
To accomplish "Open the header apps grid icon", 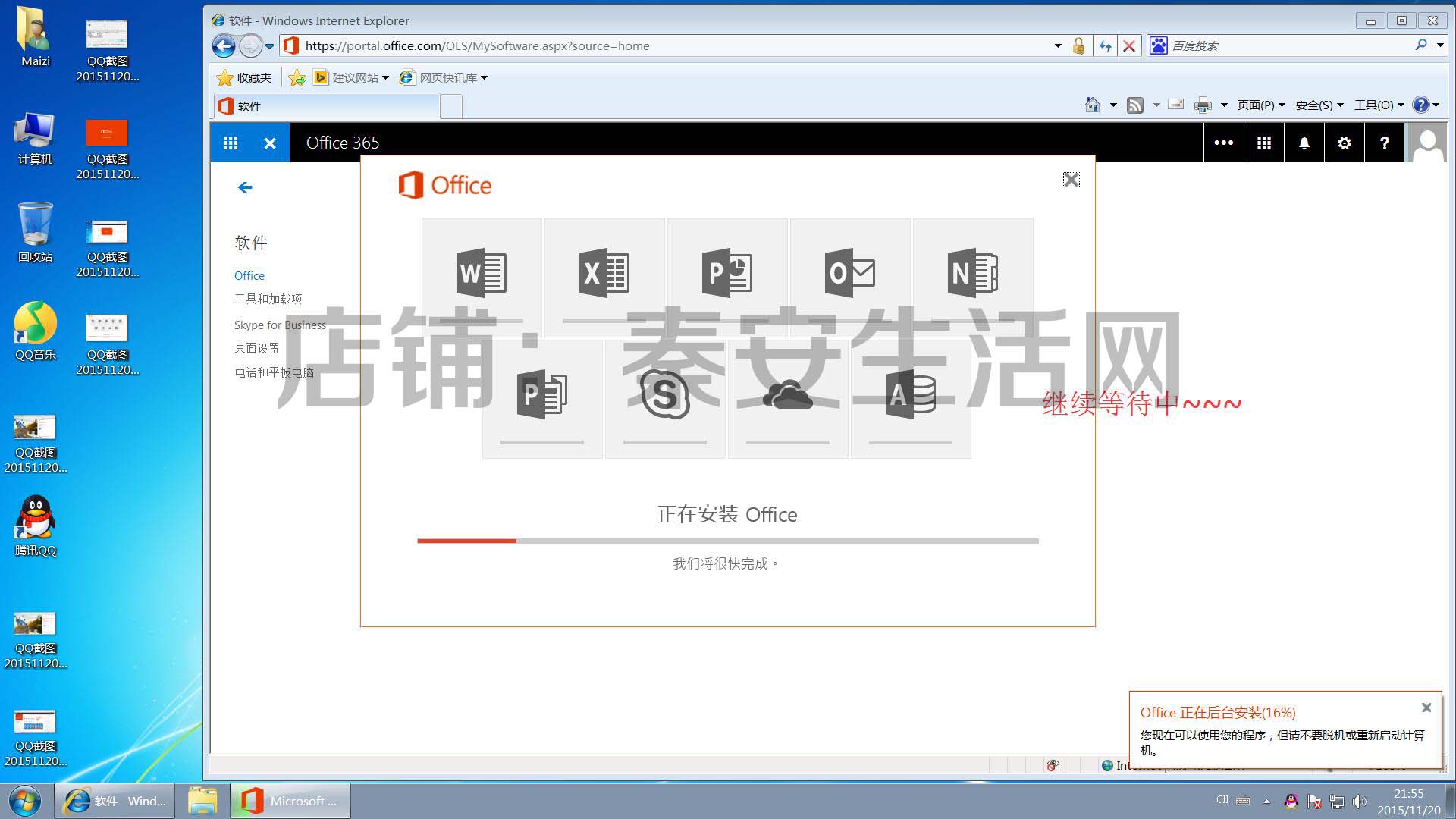I will (x=1264, y=143).
